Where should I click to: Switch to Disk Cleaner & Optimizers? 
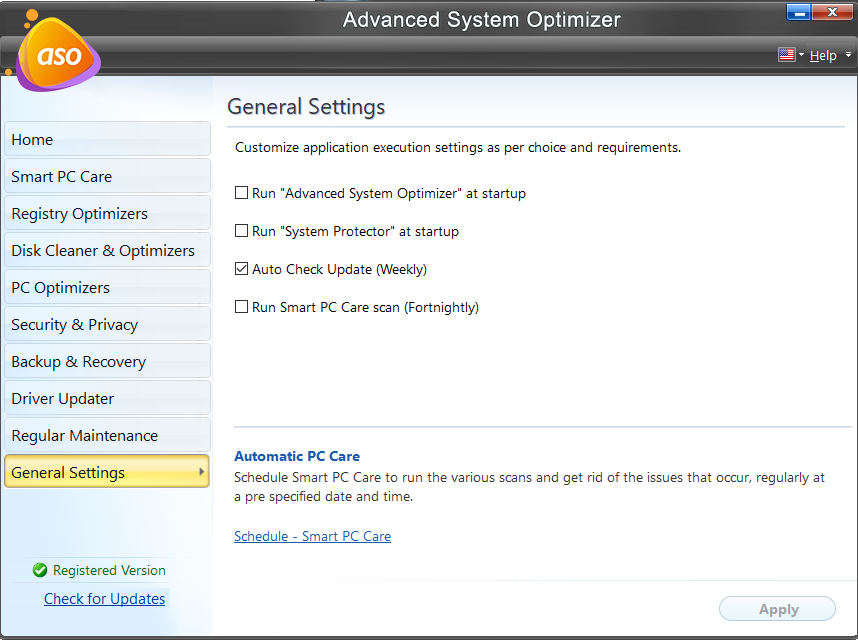pyautogui.click(x=107, y=251)
